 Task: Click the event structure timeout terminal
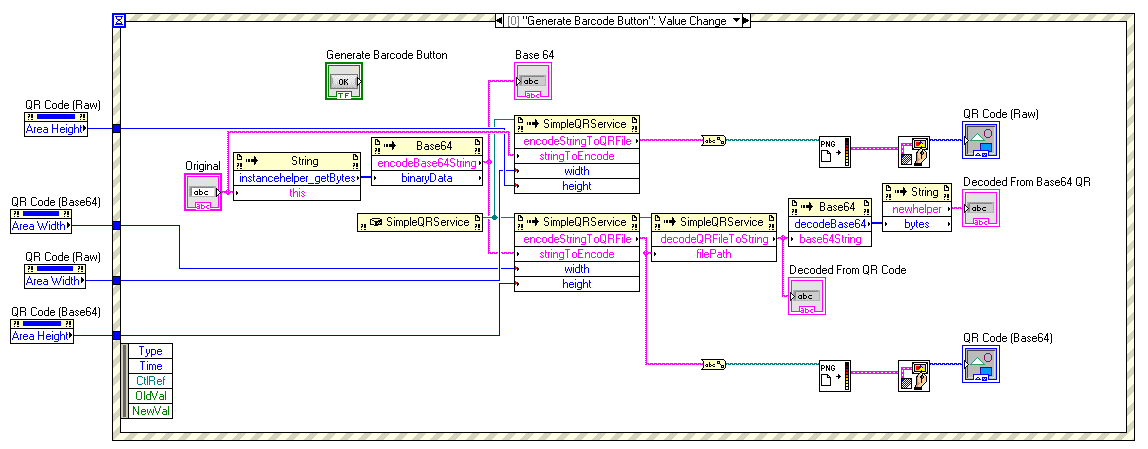point(119,20)
